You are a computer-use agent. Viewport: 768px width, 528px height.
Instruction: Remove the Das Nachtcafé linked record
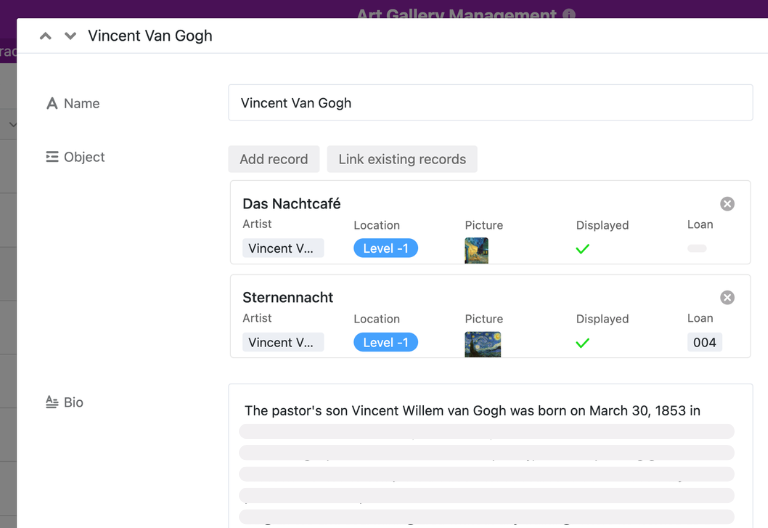tap(727, 204)
